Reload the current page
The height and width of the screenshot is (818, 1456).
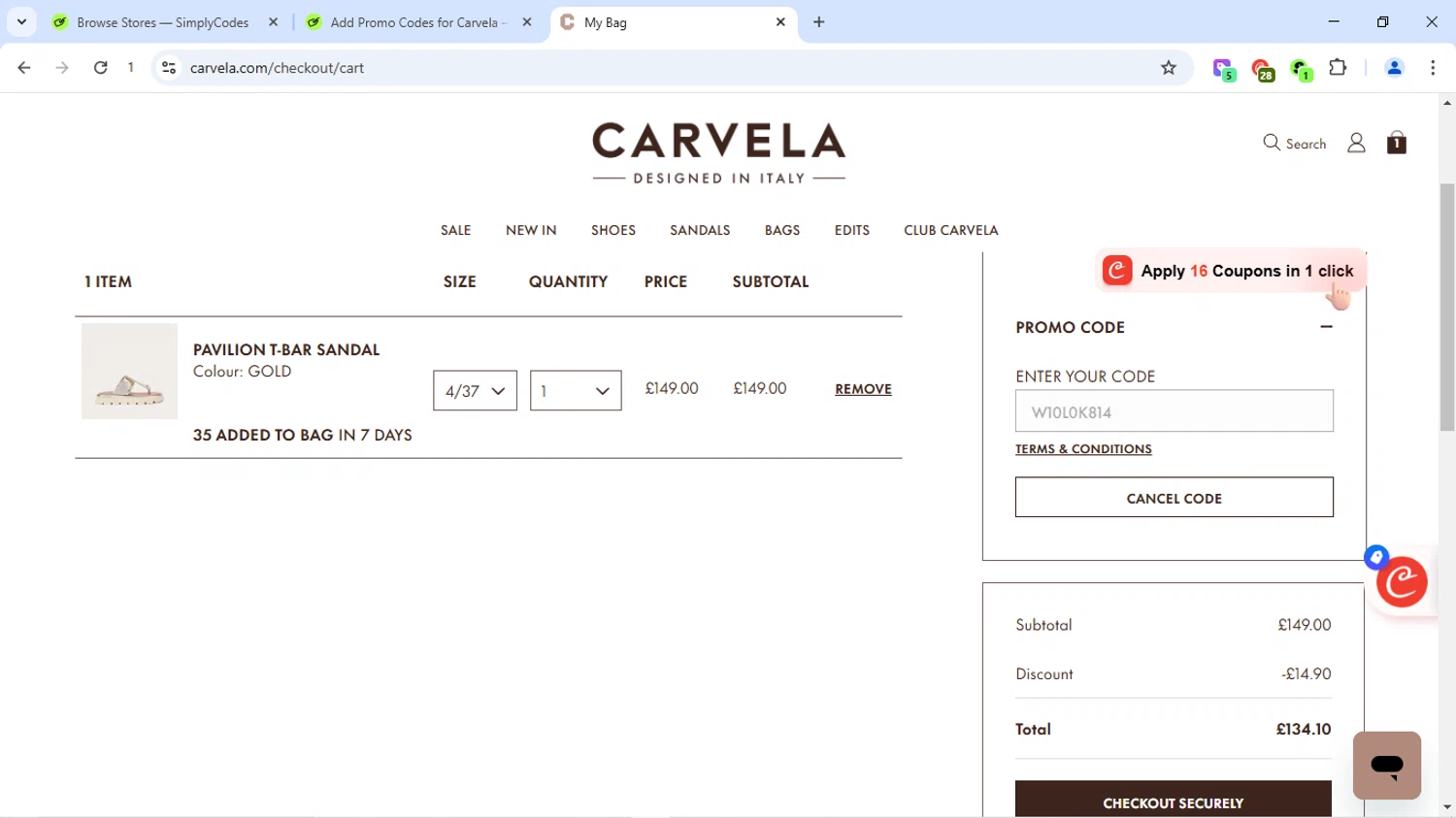tap(100, 67)
